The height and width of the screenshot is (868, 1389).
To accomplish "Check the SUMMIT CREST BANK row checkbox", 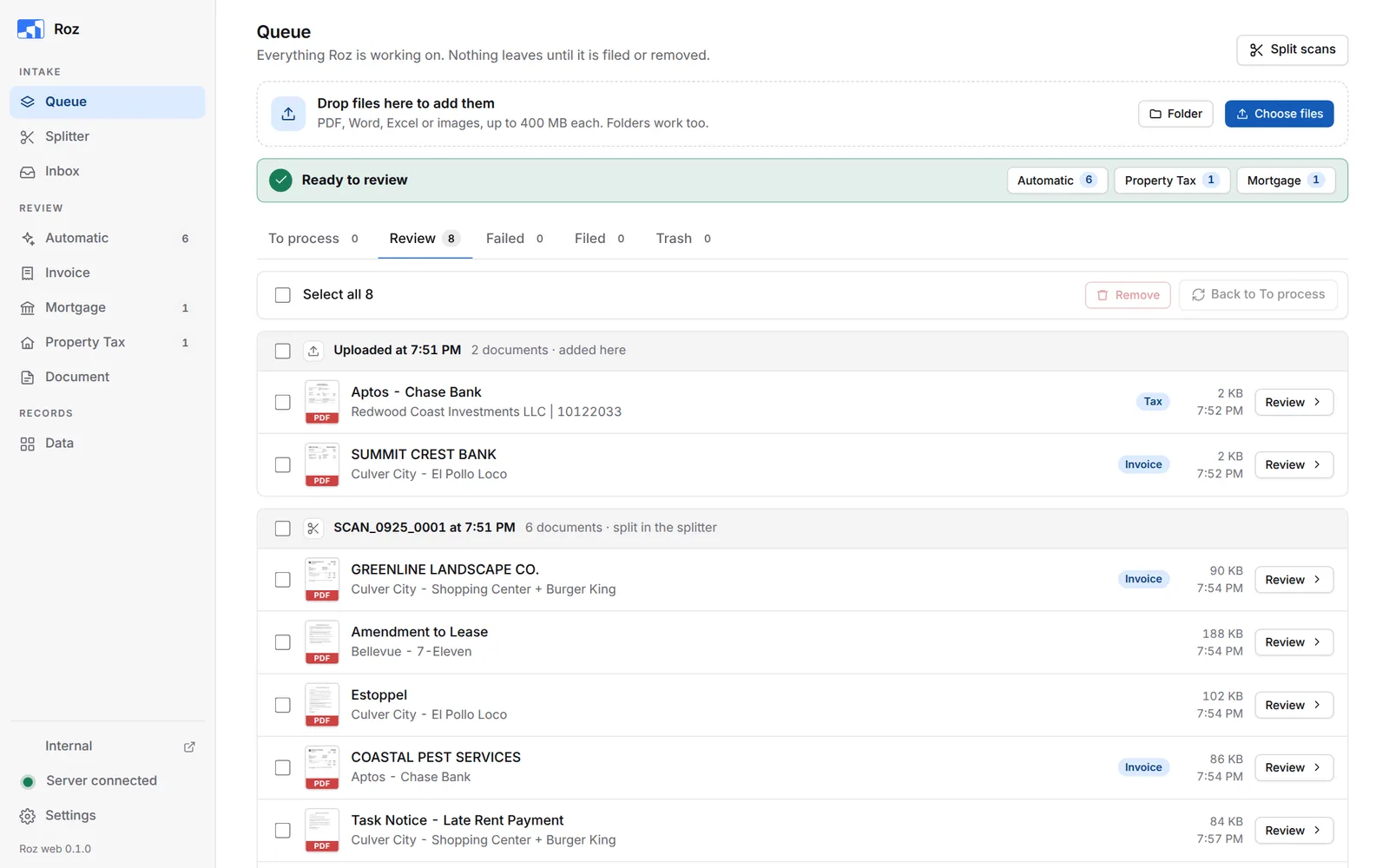I will 283,465.
